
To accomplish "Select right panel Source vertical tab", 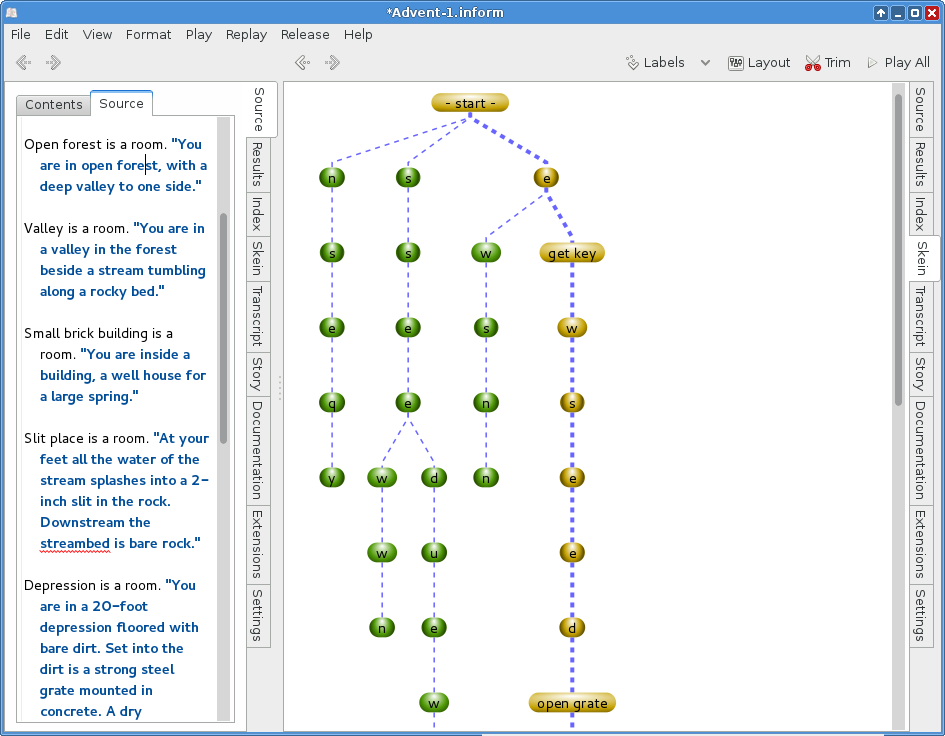I will 920,109.
